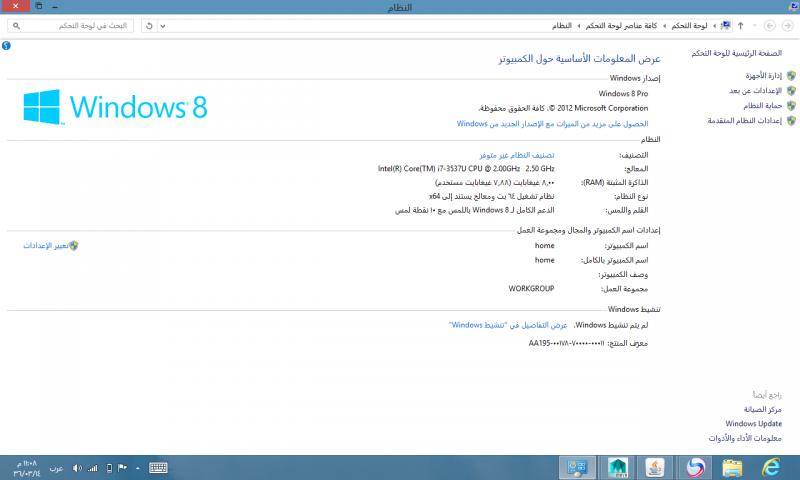Click the shield icon next to تغيير الإعدادات
Screen dimensions: 800x480
click(74, 246)
